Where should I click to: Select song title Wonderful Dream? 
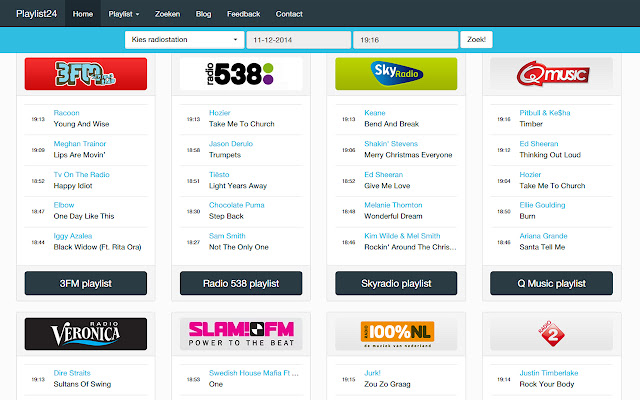point(393,216)
